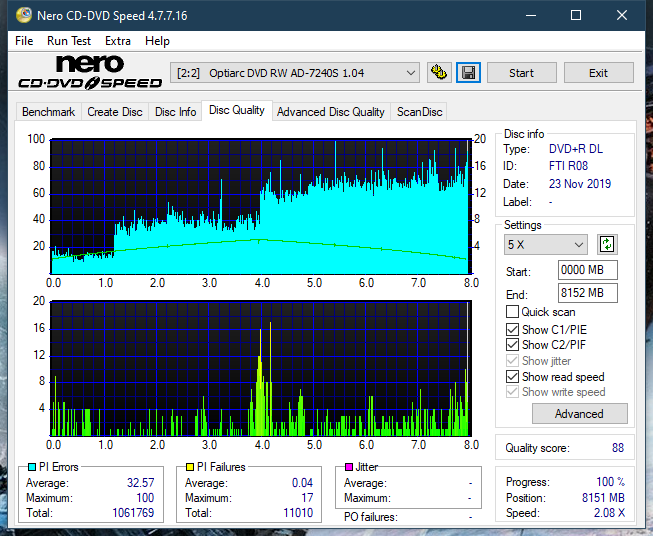Viewport: 653px width, 536px height.
Task: Click the disc ID text FTI R08
Action: coord(568,166)
